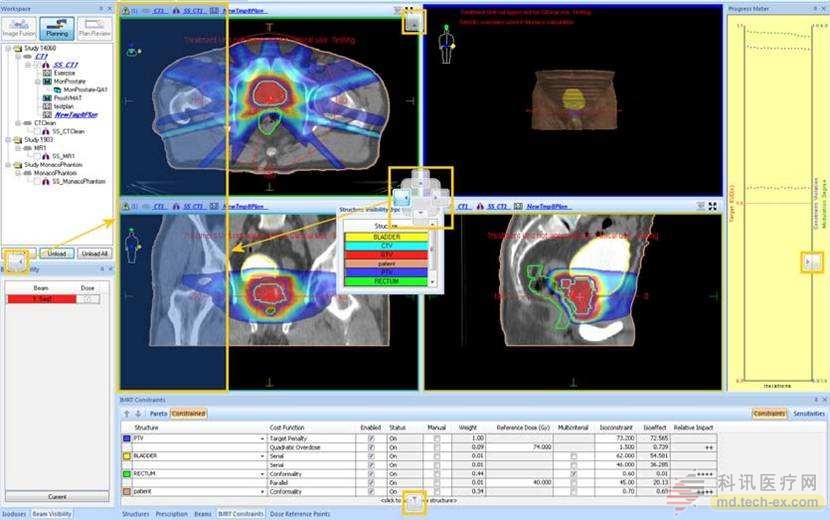This screenshot has width=830, height=520.
Task: Toggle Multicriterial checkbox for Parallel row
Action: [574, 483]
